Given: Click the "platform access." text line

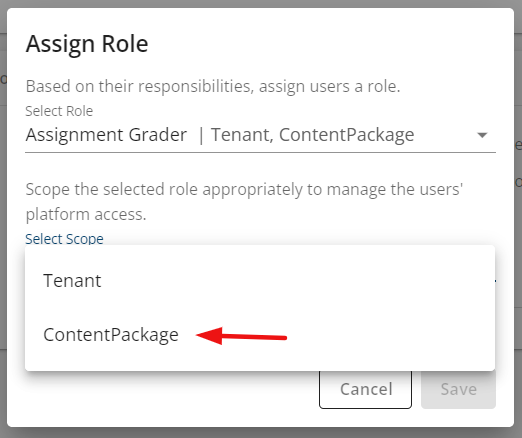Looking at the screenshot, I should point(86,214).
